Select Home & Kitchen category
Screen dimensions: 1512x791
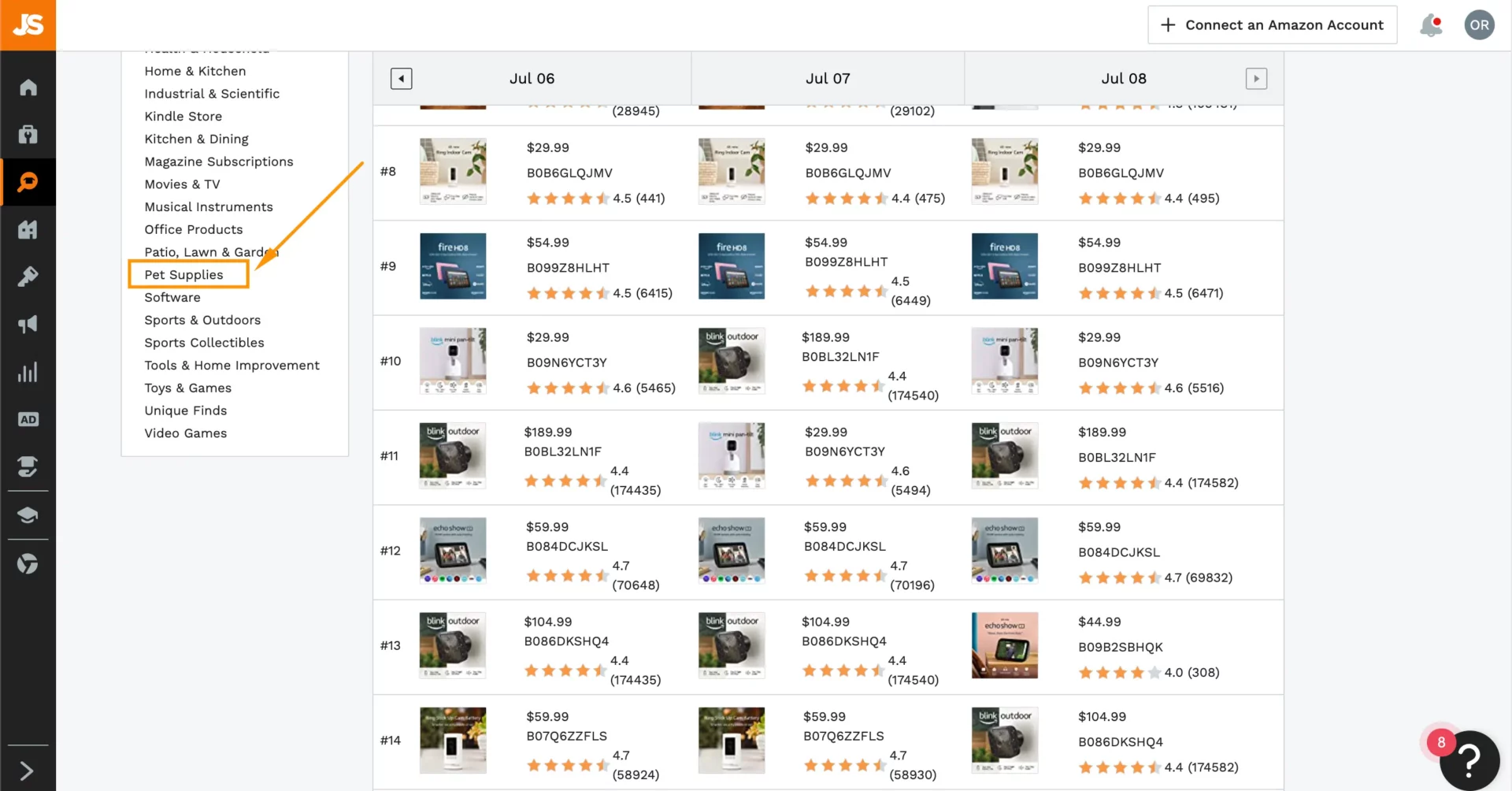coord(195,71)
